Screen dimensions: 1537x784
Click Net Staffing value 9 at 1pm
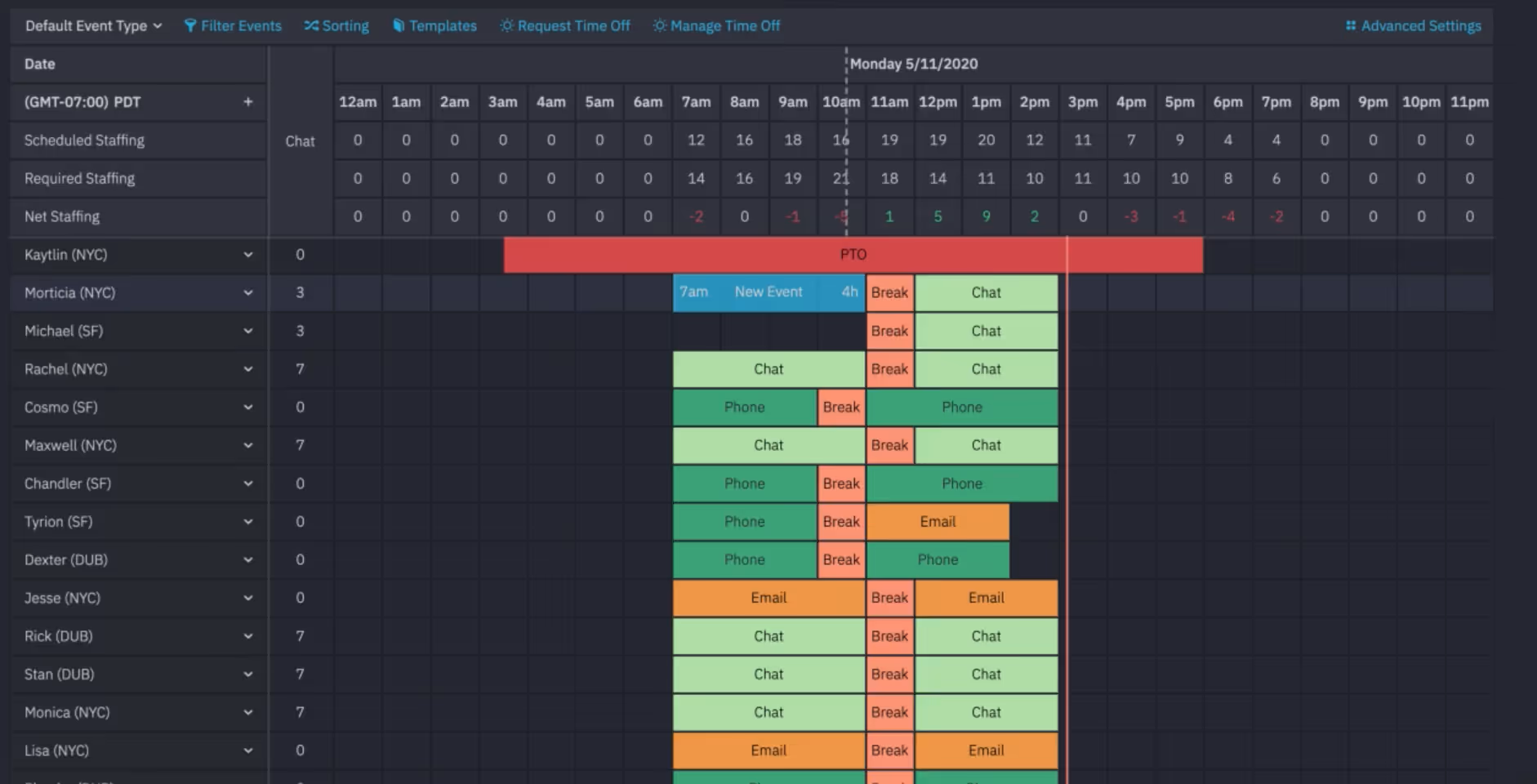(986, 216)
